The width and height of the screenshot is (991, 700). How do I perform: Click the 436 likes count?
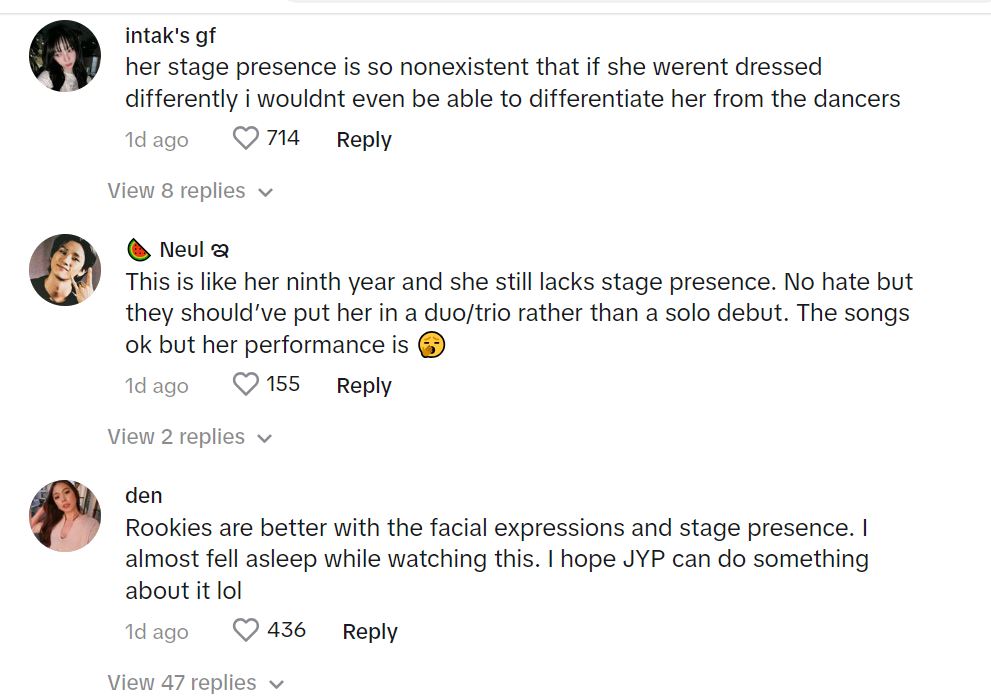286,630
